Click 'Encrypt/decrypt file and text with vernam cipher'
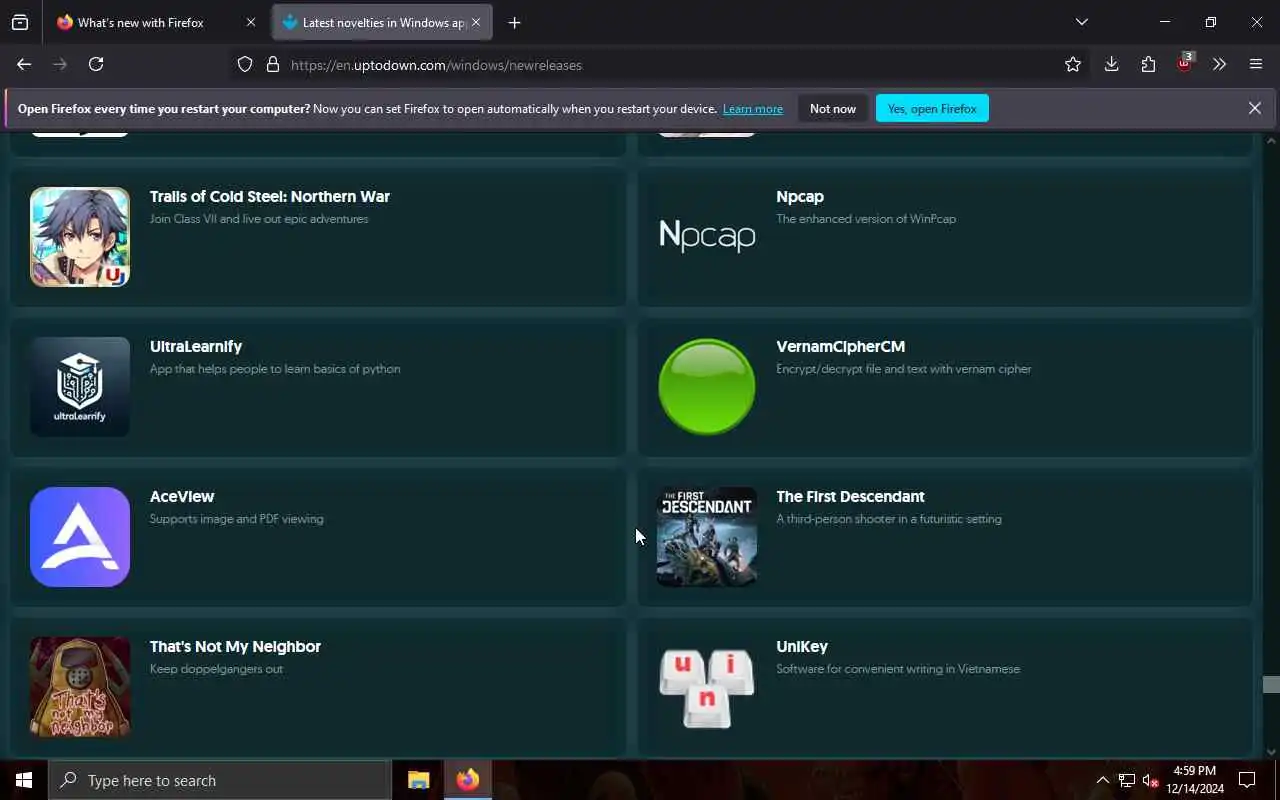 pyautogui.click(x=904, y=369)
